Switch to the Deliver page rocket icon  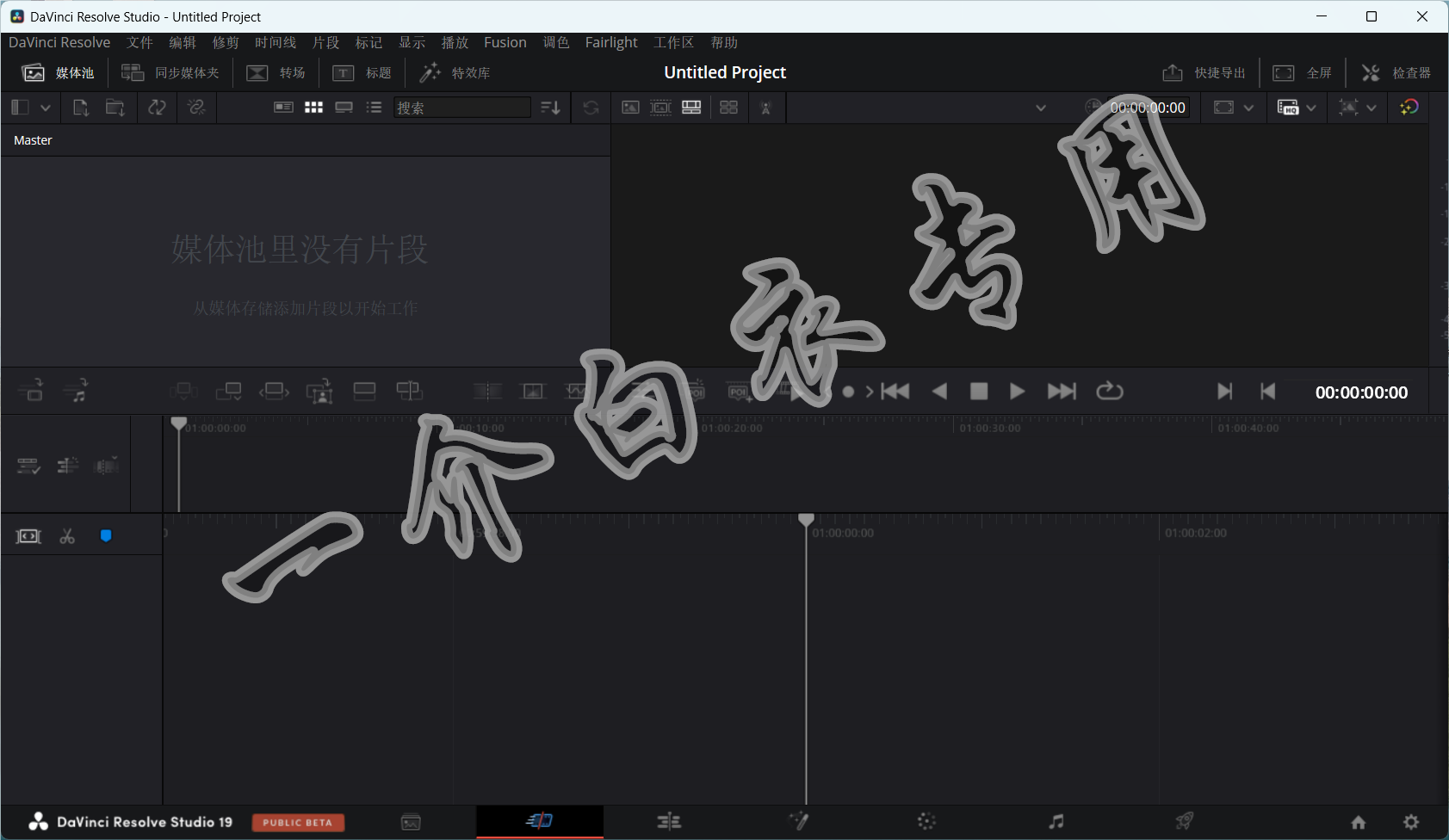pyautogui.click(x=1185, y=822)
